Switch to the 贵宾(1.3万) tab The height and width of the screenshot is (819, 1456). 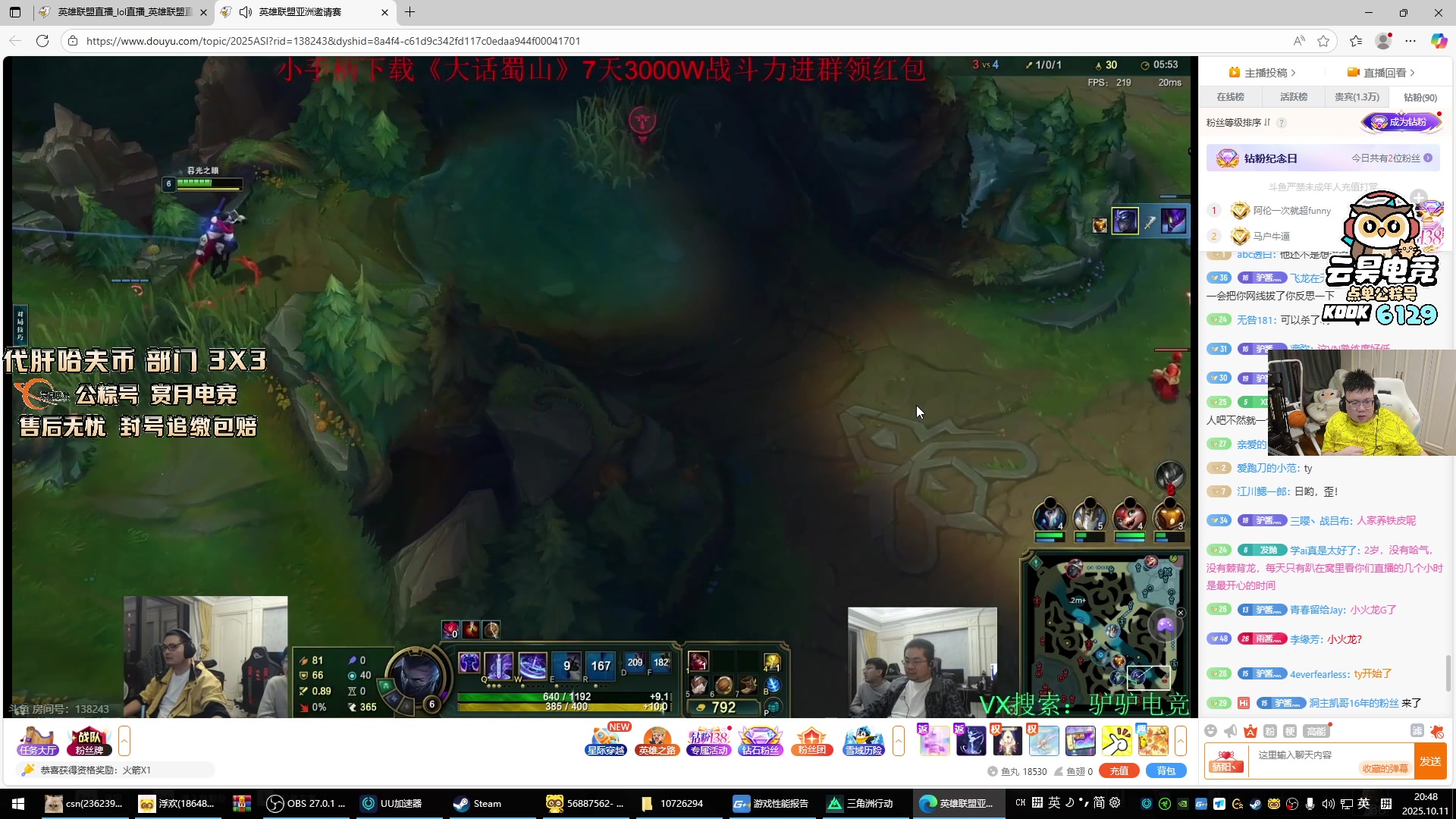coord(1357,97)
